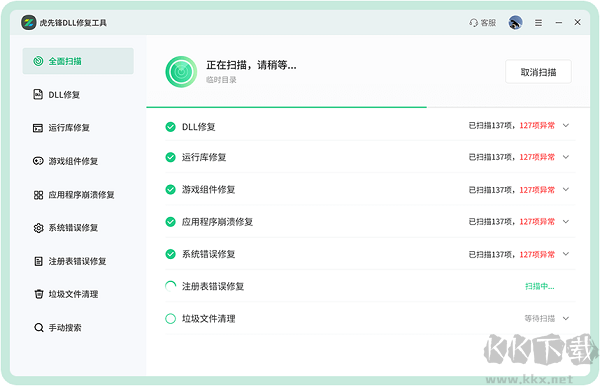Screen dimensions: 600x386
Task: Open customer service headset icon
Action: [x=473, y=23]
